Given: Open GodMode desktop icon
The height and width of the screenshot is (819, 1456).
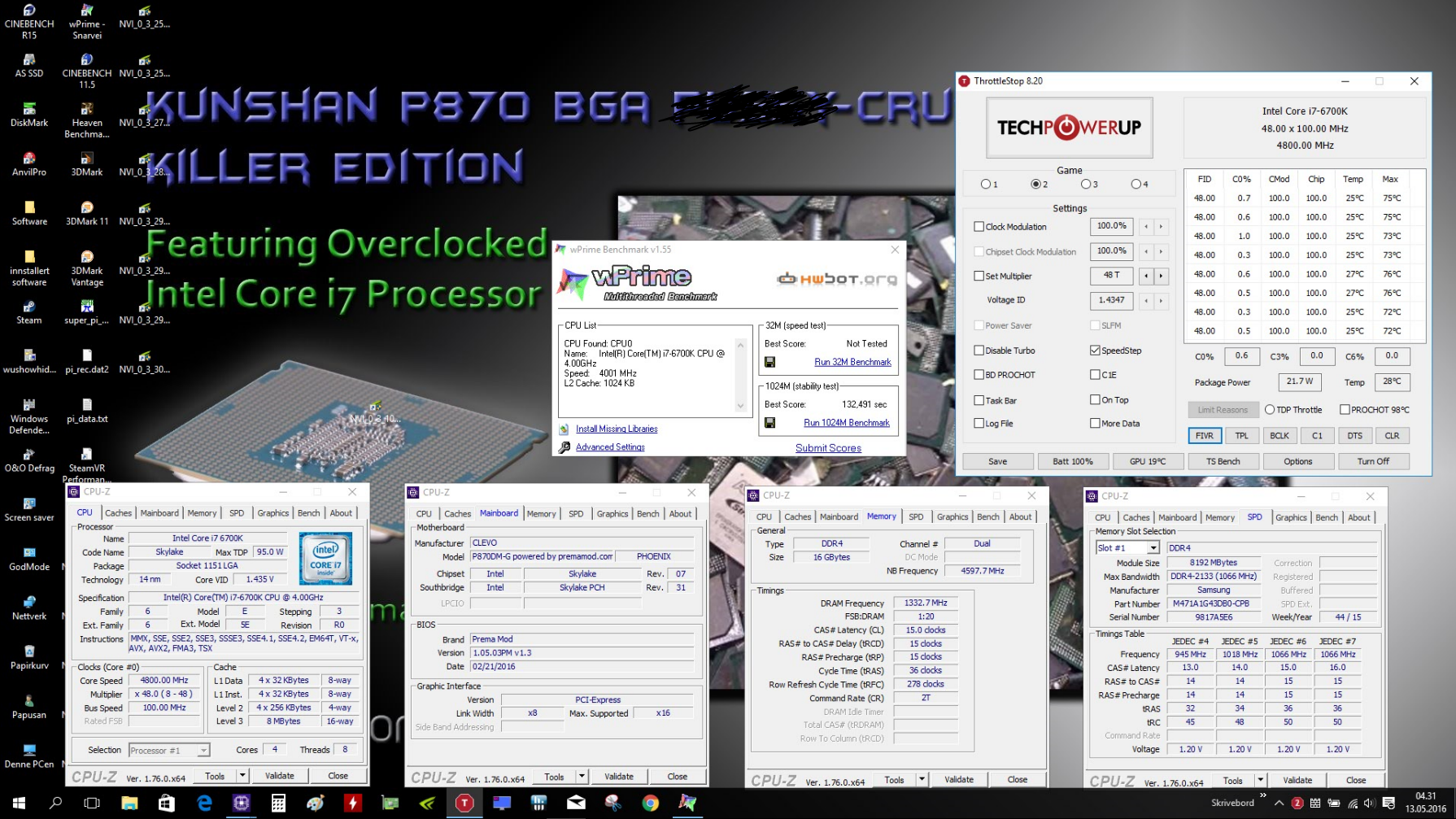Looking at the screenshot, I should coord(29,560).
